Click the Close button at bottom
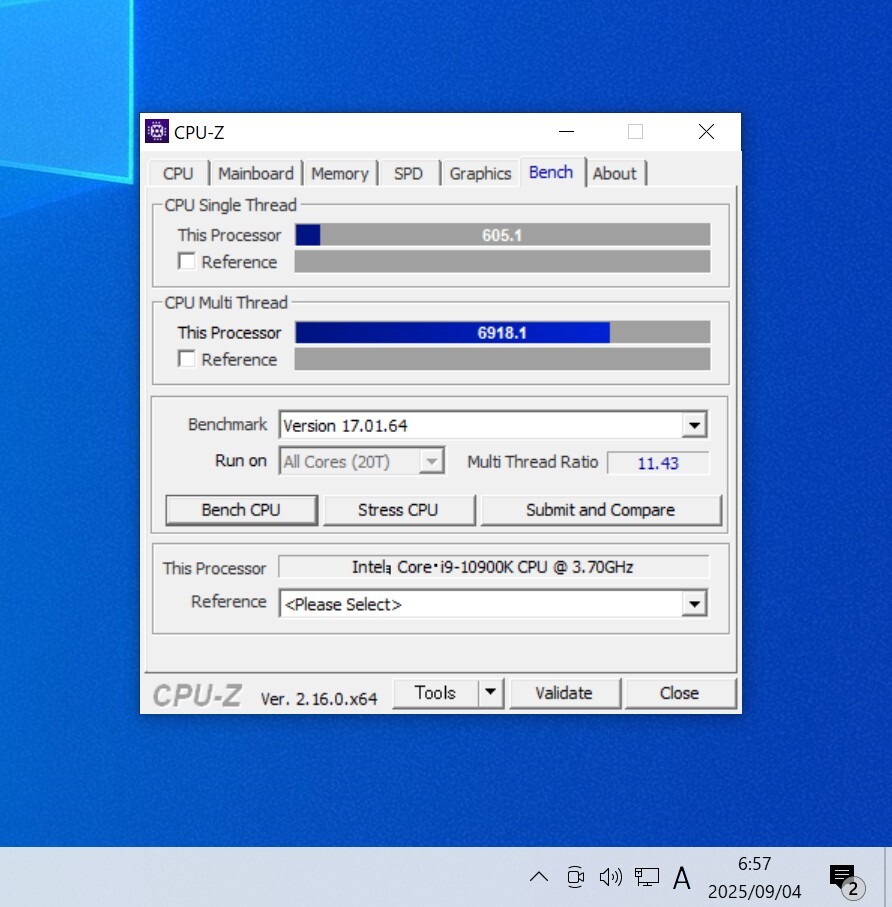Image resolution: width=892 pixels, height=907 pixels. 679,692
